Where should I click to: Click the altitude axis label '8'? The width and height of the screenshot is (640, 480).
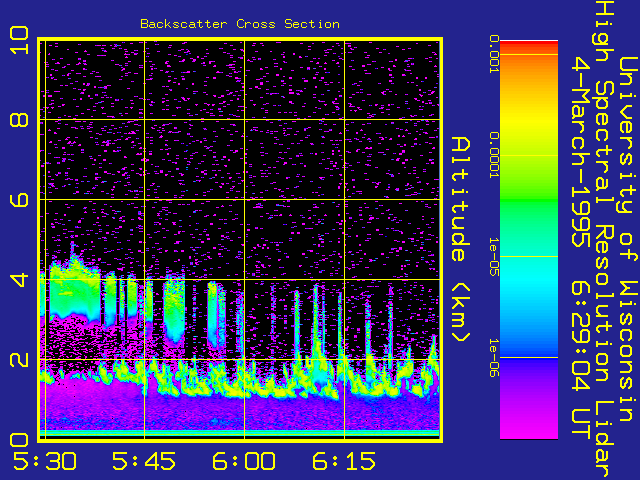pyautogui.click(x=20, y=120)
